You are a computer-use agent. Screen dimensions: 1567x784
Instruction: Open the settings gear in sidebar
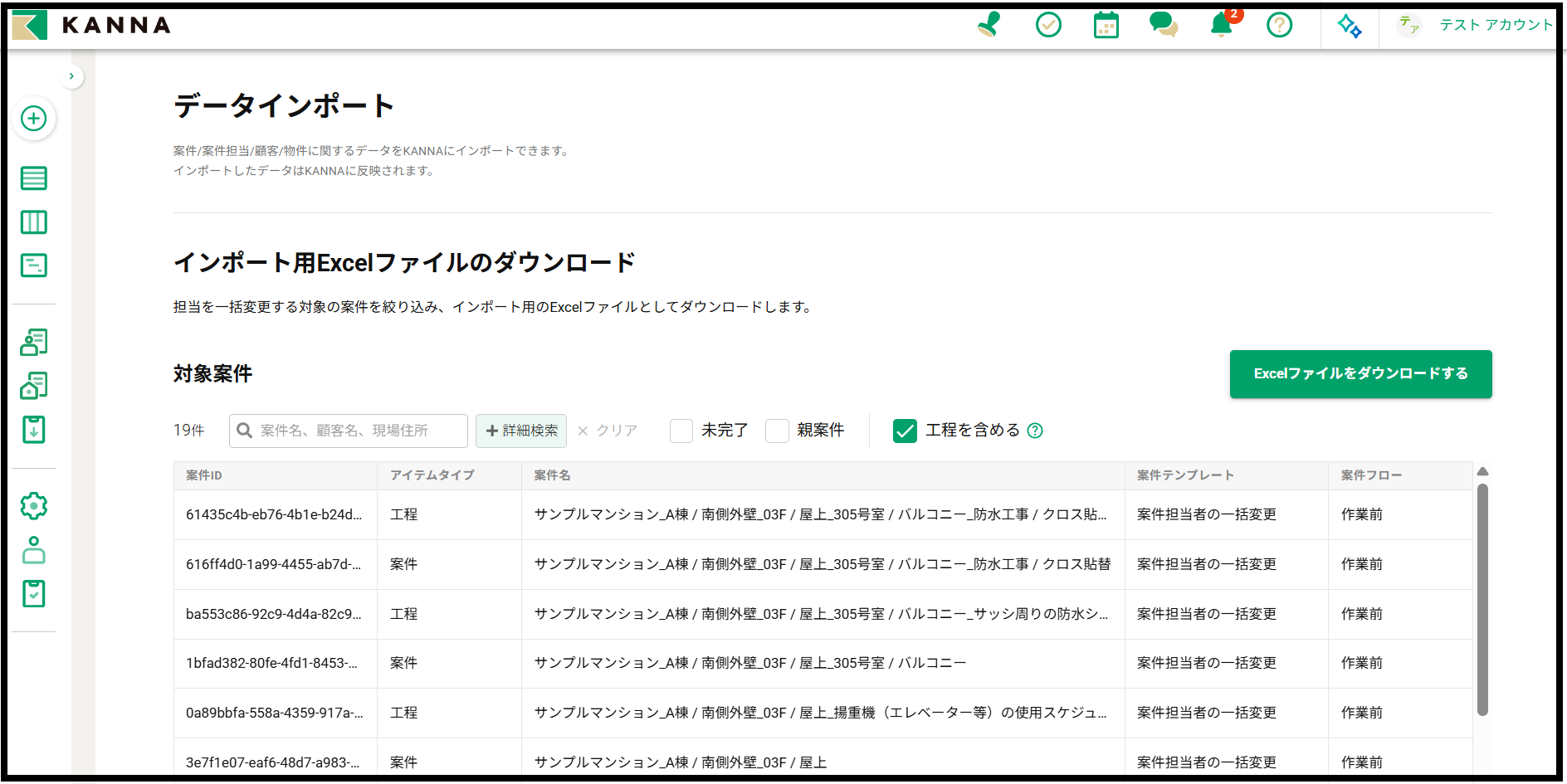click(x=34, y=505)
